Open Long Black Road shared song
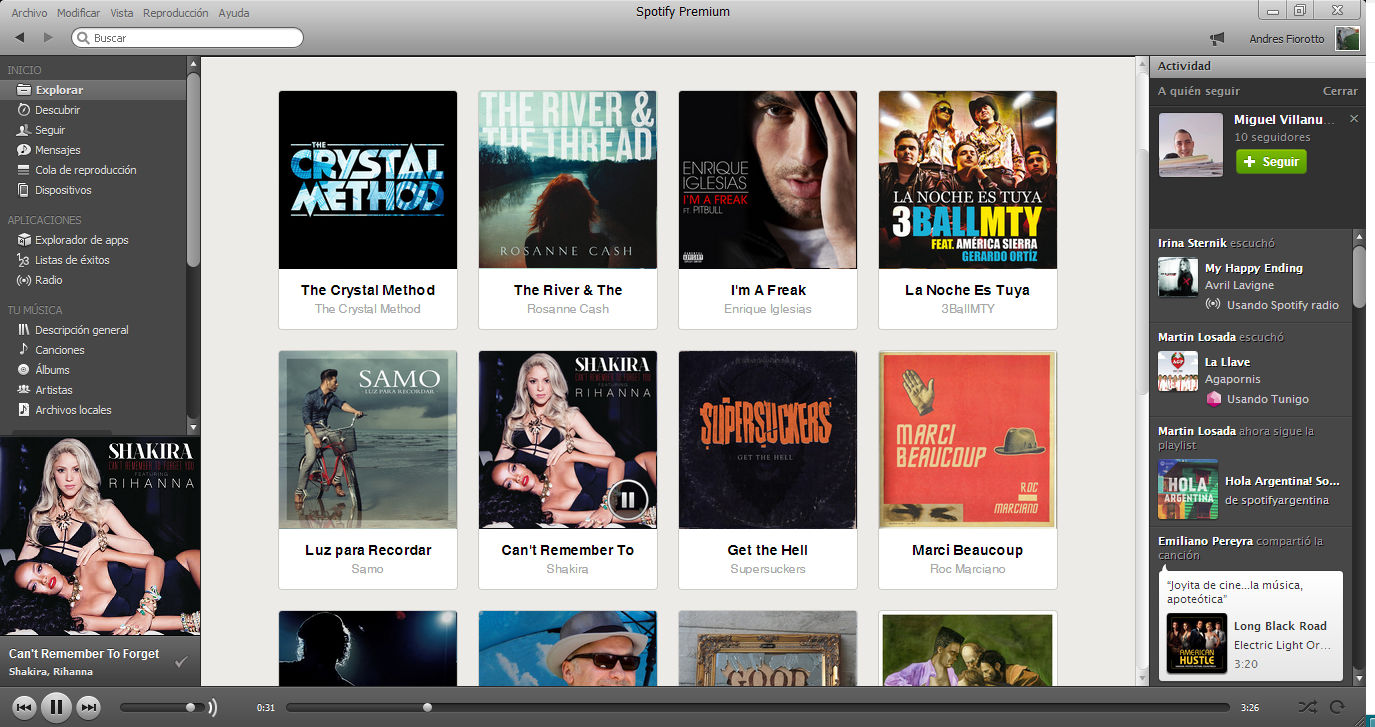 1280,626
